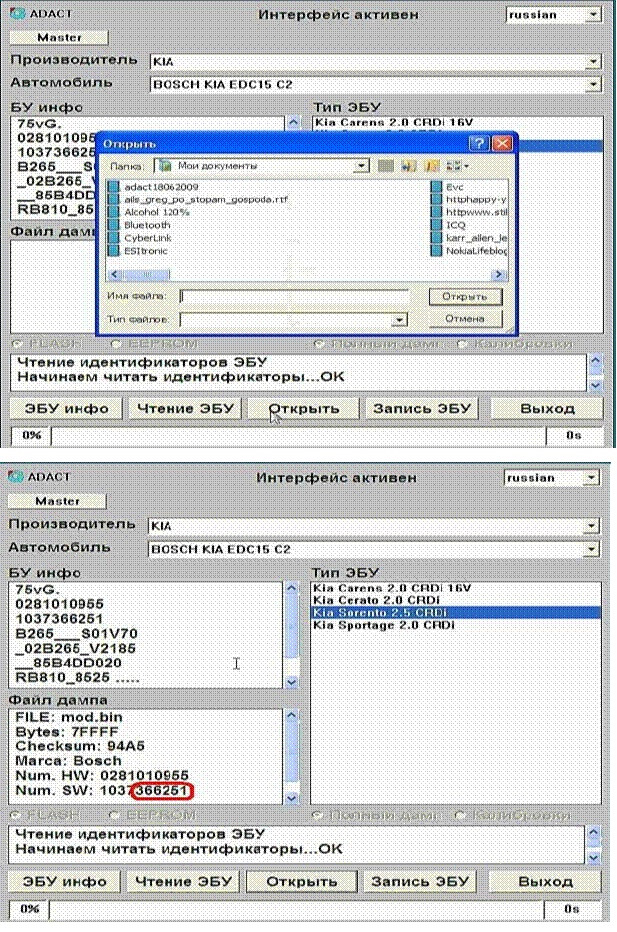This screenshot has width=617, height=932.
Task: Open the Папка Мои документы folder dropdown
Action: (361, 166)
